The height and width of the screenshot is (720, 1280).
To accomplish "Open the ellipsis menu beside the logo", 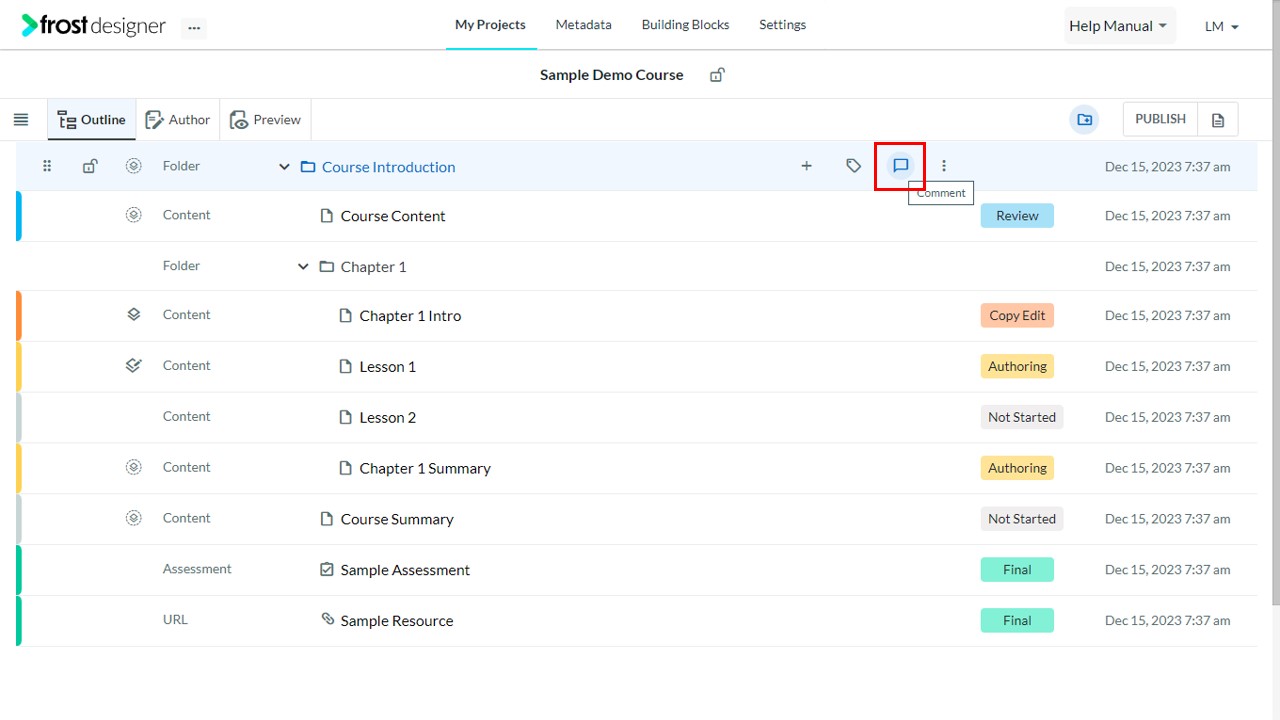I will tap(194, 28).
